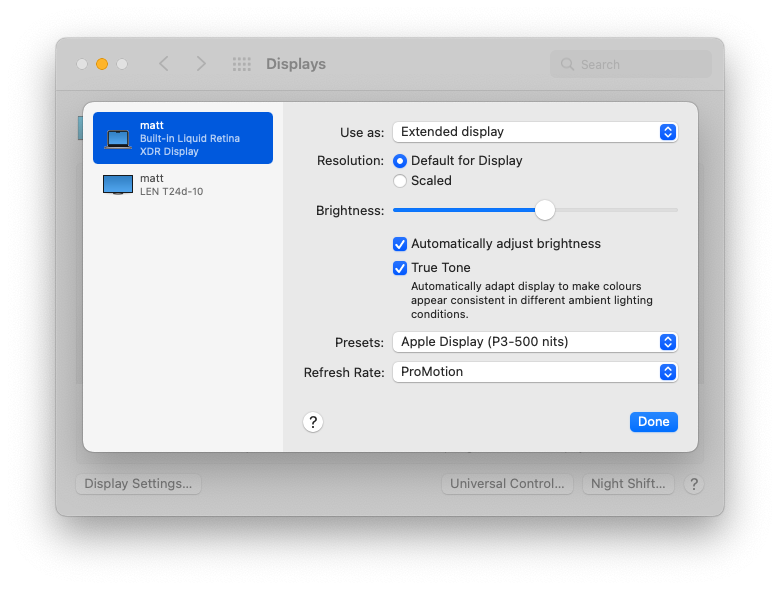Click the Done button
The width and height of the screenshot is (780, 590).
click(654, 422)
